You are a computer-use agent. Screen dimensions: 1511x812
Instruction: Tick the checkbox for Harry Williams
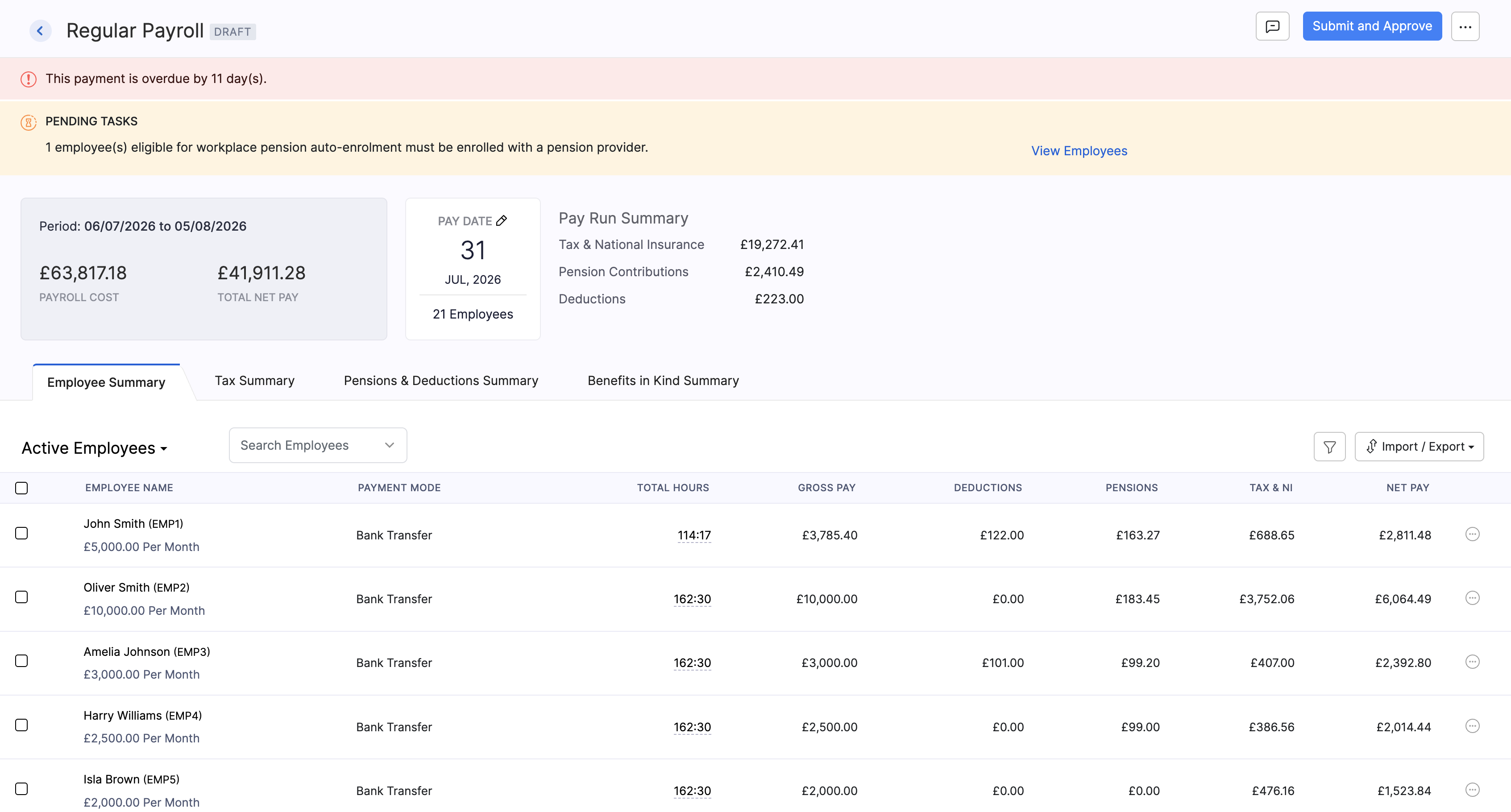(22, 725)
